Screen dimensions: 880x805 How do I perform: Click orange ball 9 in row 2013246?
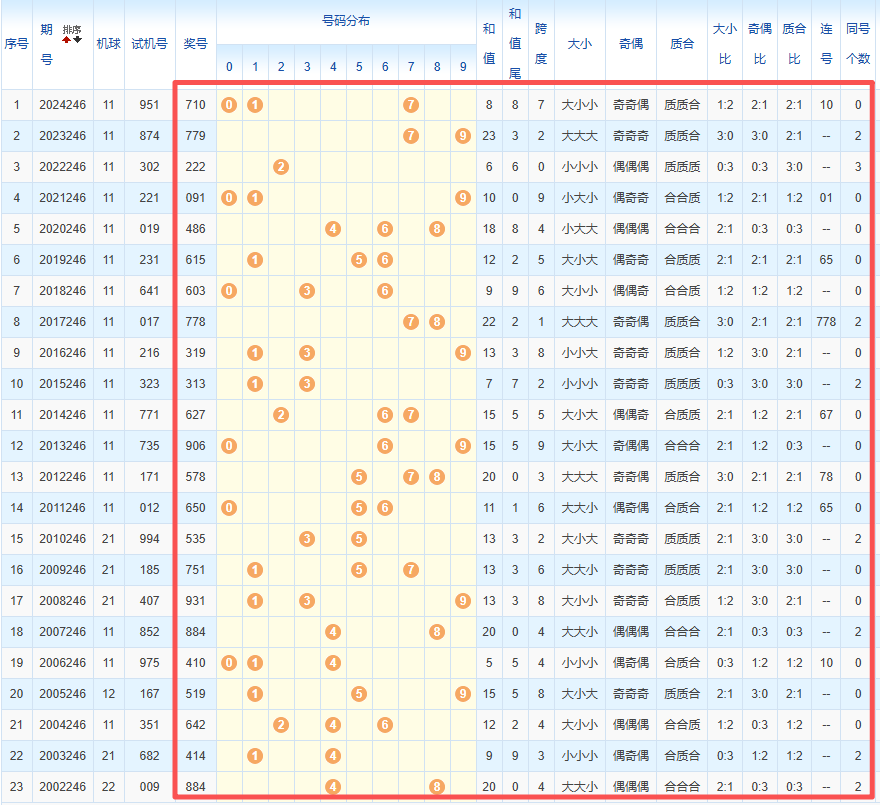pyautogui.click(x=462, y=445)
